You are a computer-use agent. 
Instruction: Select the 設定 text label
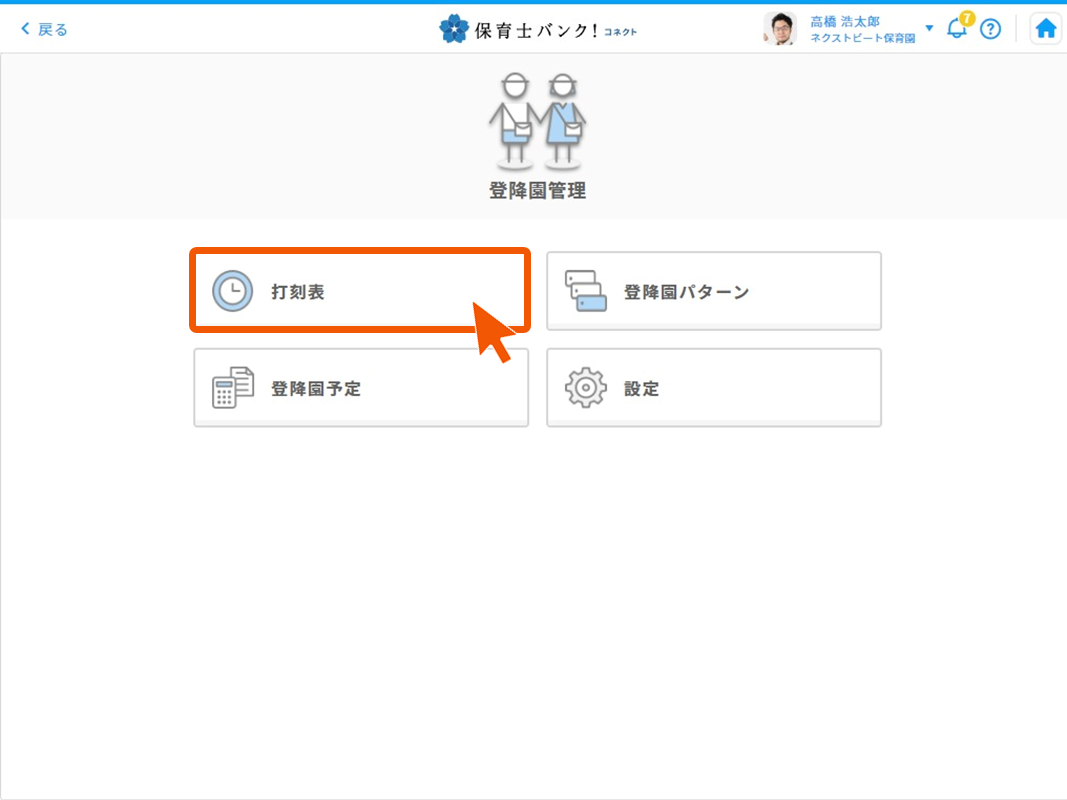(642, 389)
